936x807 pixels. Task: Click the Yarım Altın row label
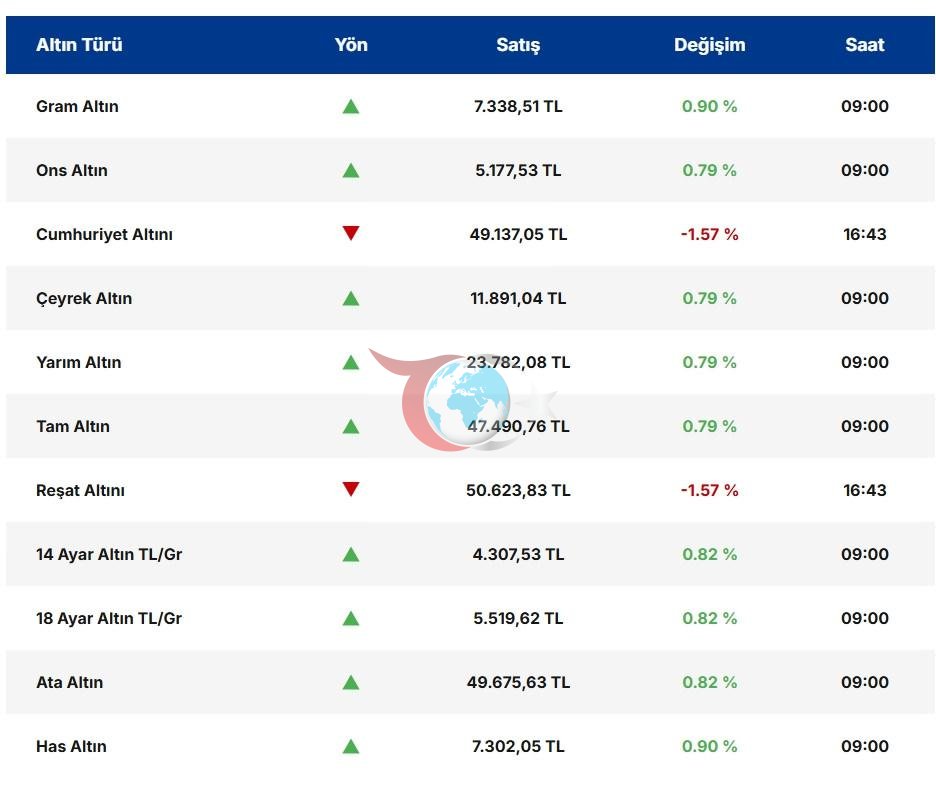pyautogui.click(x=78, y=362)
